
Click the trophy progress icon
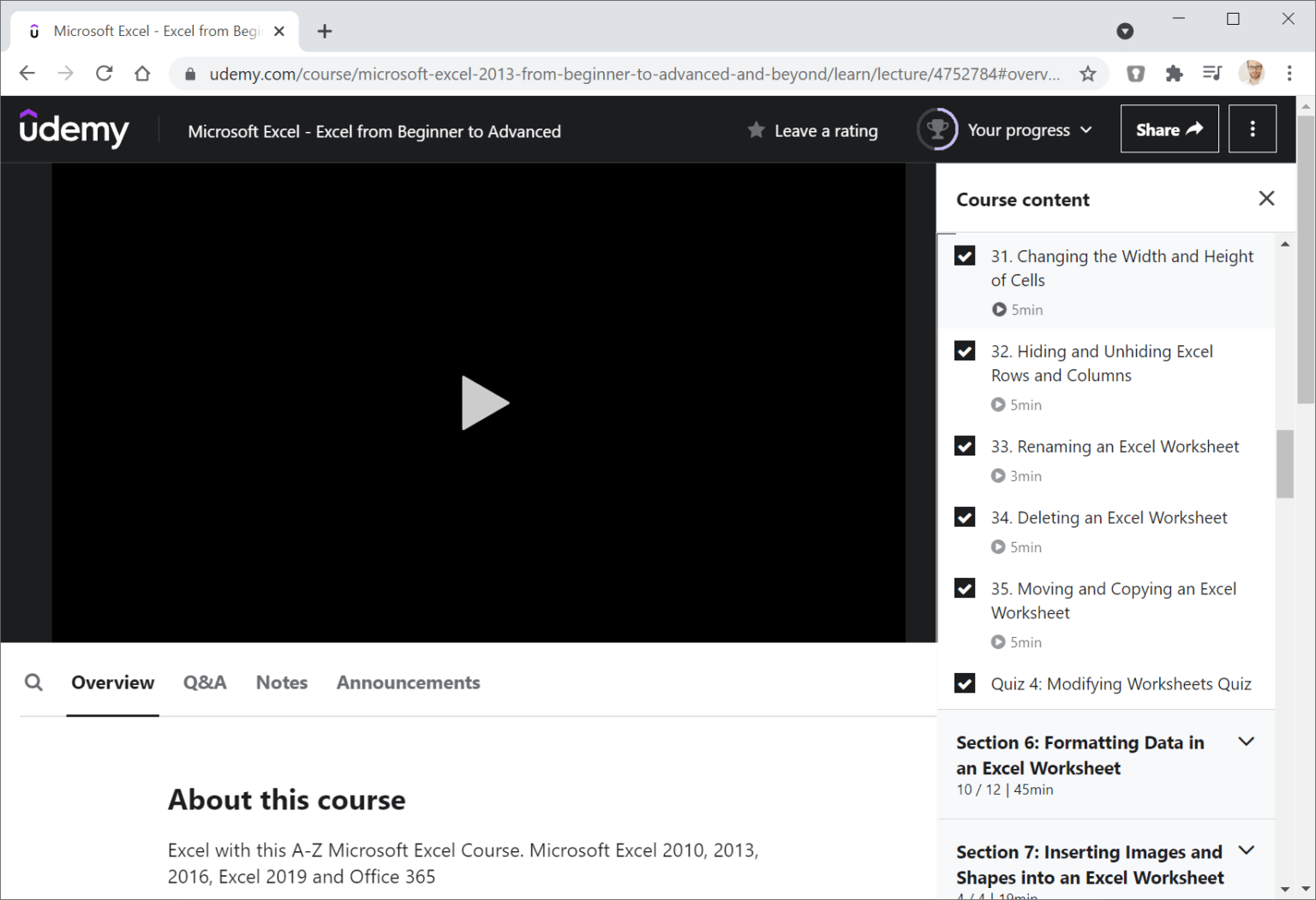coord(937,130)
